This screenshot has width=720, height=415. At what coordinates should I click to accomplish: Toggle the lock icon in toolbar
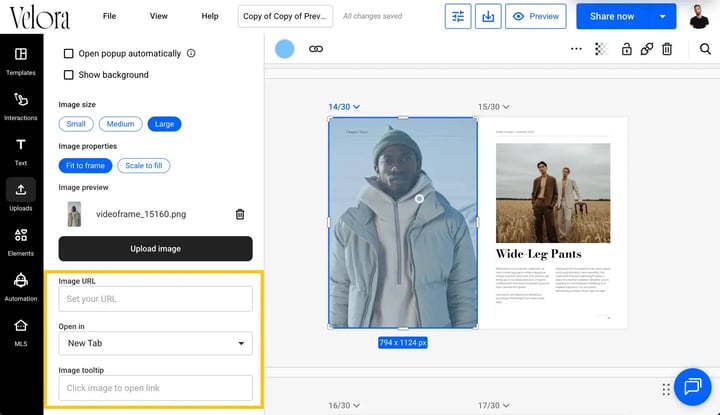[626, 49]
